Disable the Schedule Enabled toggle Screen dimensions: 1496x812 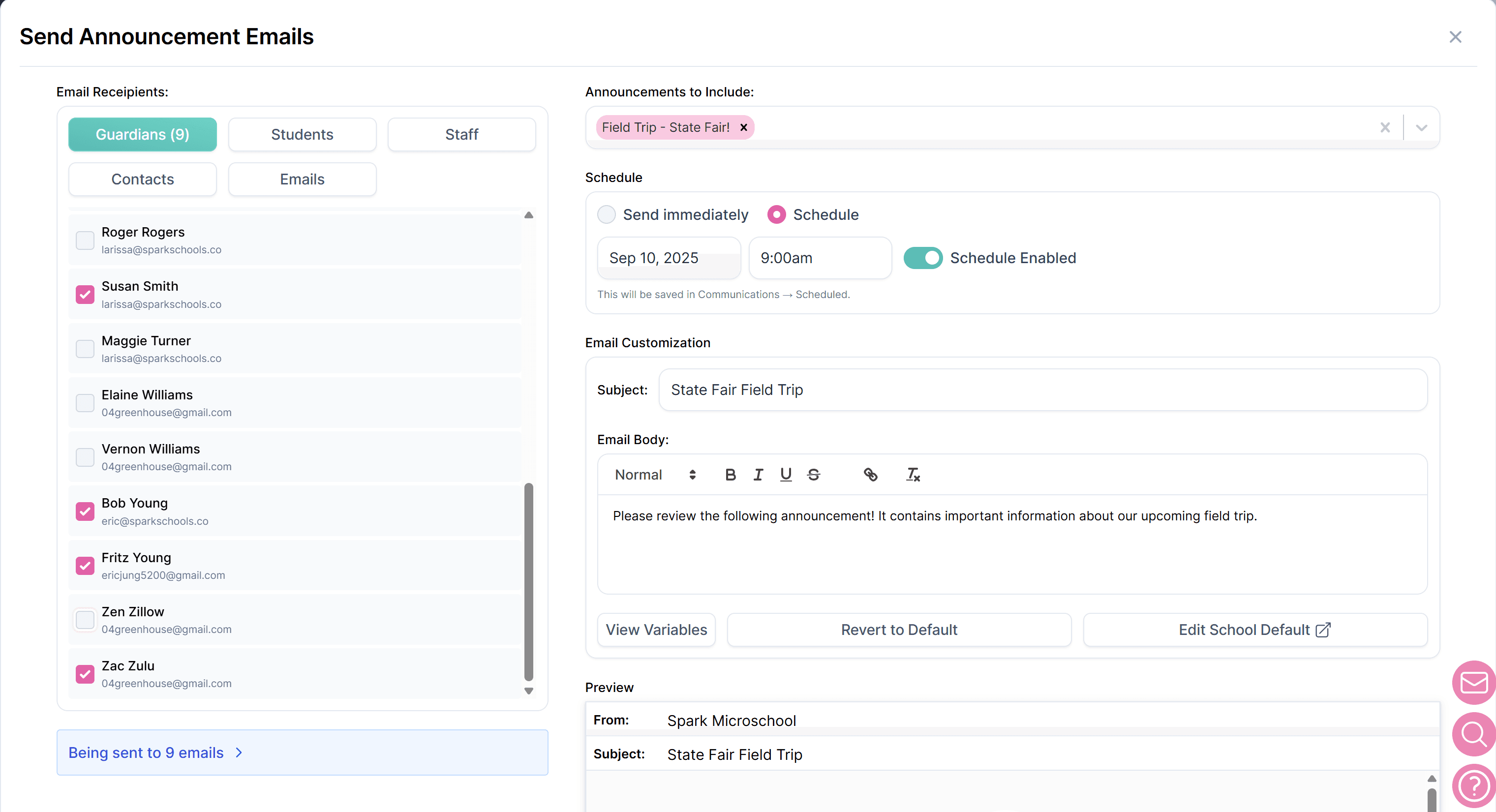(x=923, y=258)
